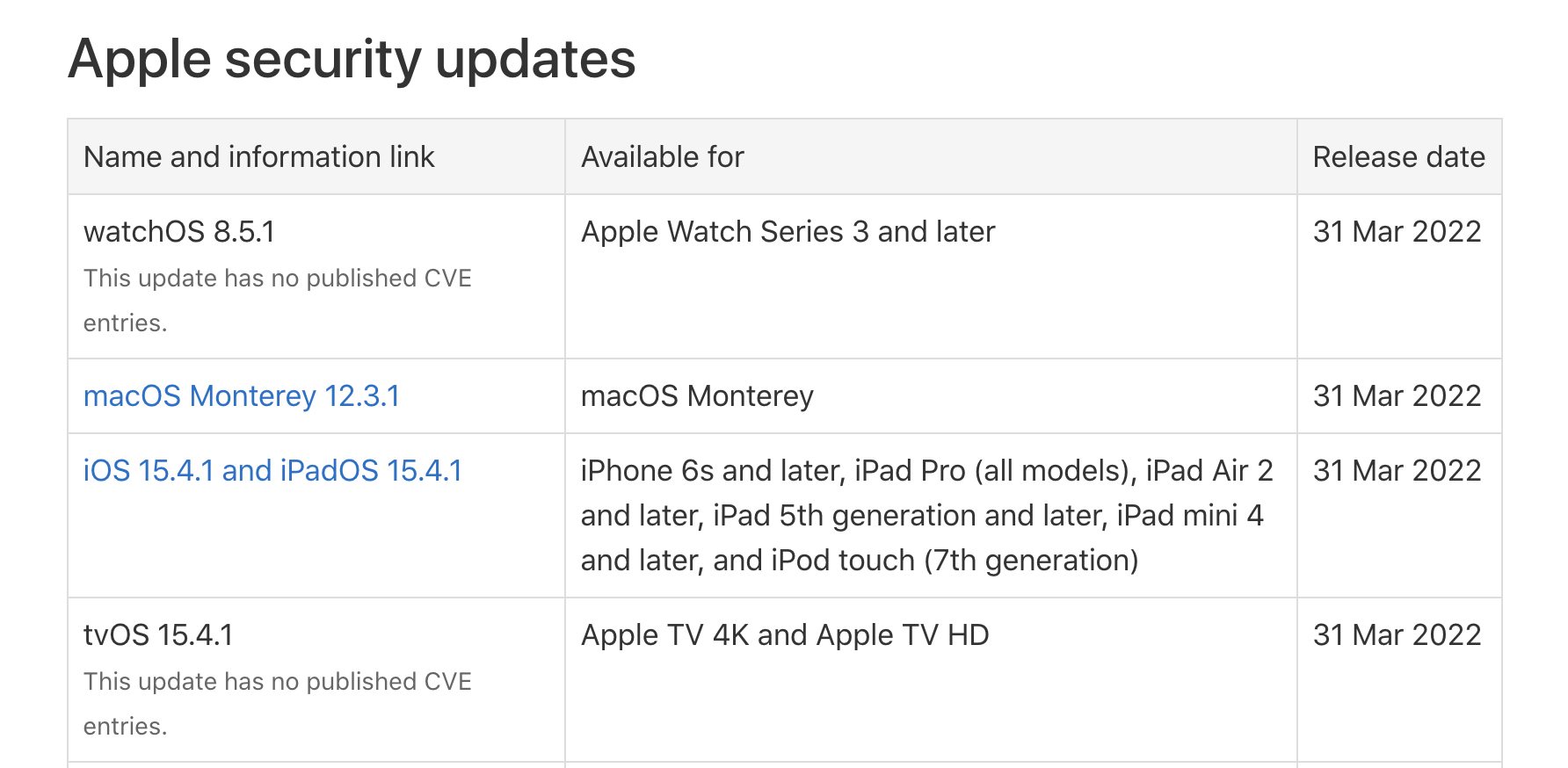The height and width of the screenshot is (768, 1568).
Task: Click the tvOS 15.4.1 entry text
Action: click(158, 635)
